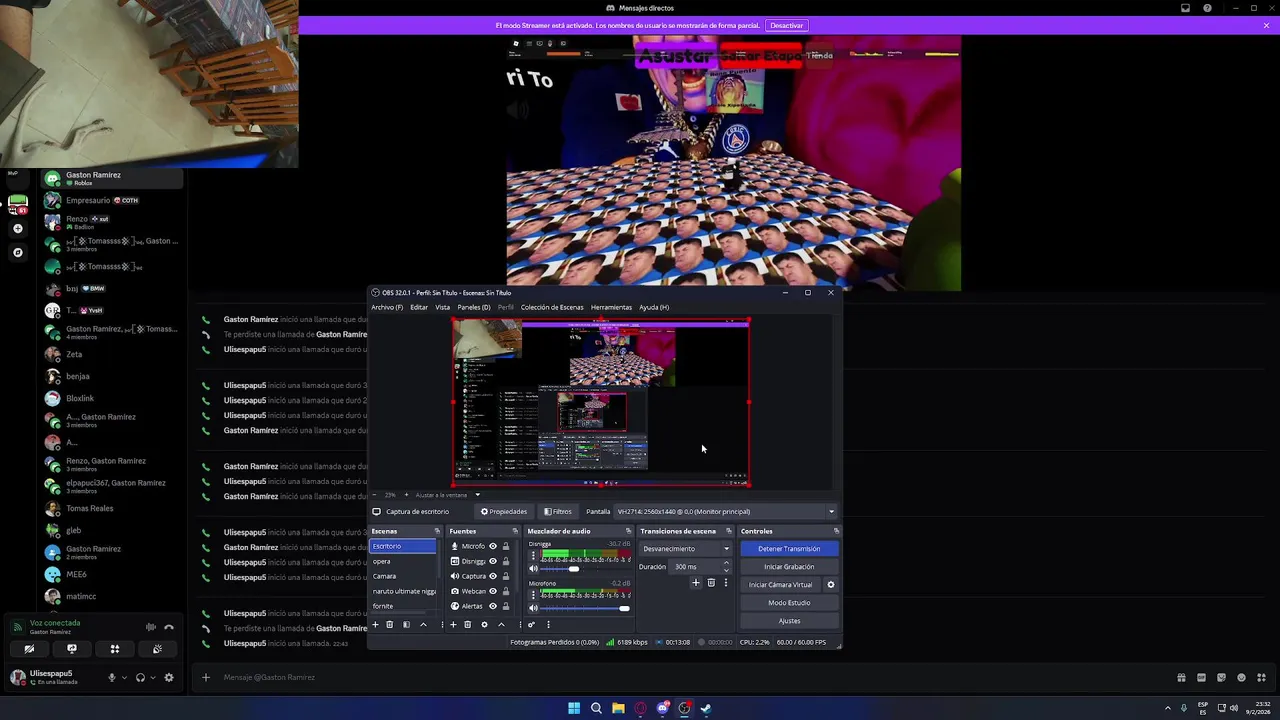The width and height of the screenshot is (1280, 720).
Task: Remove transition using trash icon in Transiciones
Action: [711, 583]
